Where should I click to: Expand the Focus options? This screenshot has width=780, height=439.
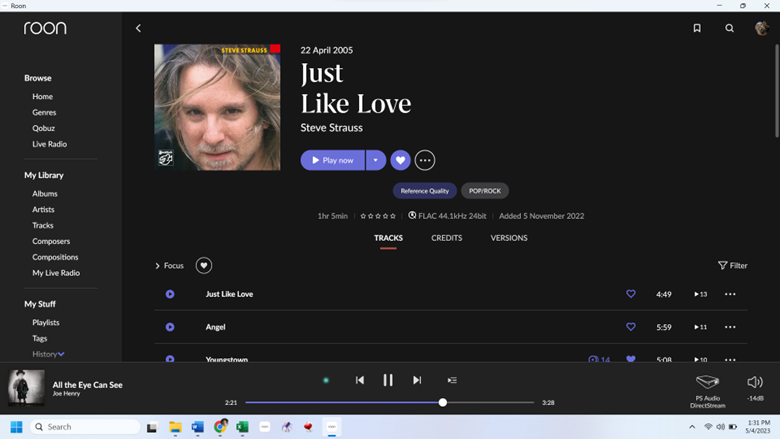coord(169,266)
